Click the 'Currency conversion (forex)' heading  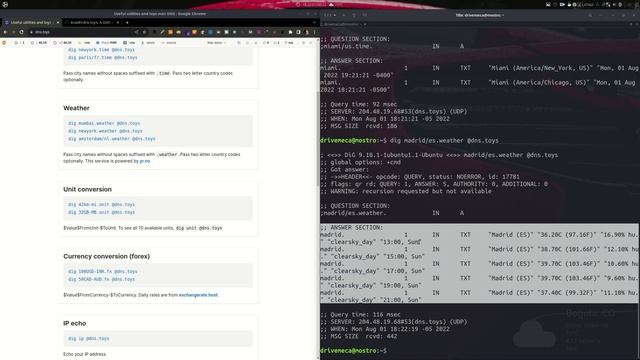[107, 256]
